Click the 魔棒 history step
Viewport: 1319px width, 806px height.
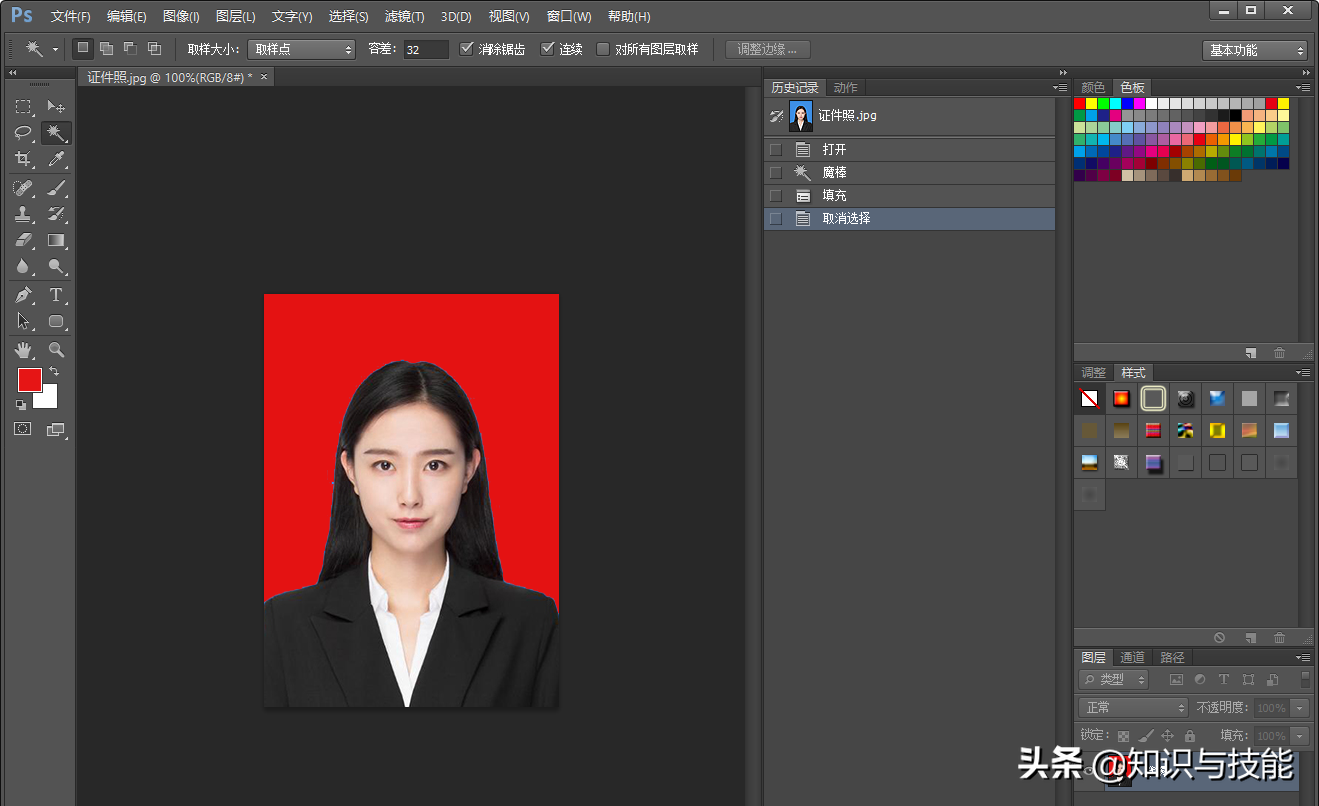click(834, 172)
